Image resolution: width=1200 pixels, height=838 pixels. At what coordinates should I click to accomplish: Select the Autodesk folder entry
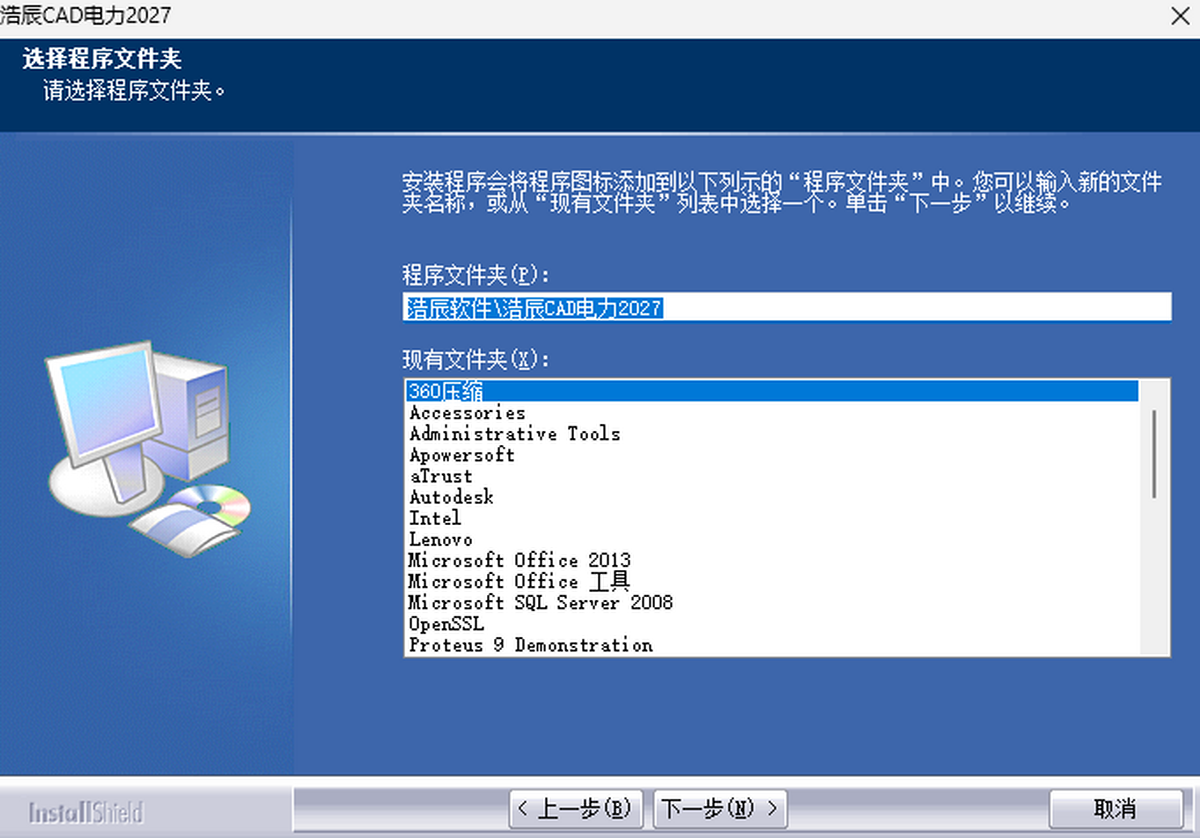click(771, 496)
